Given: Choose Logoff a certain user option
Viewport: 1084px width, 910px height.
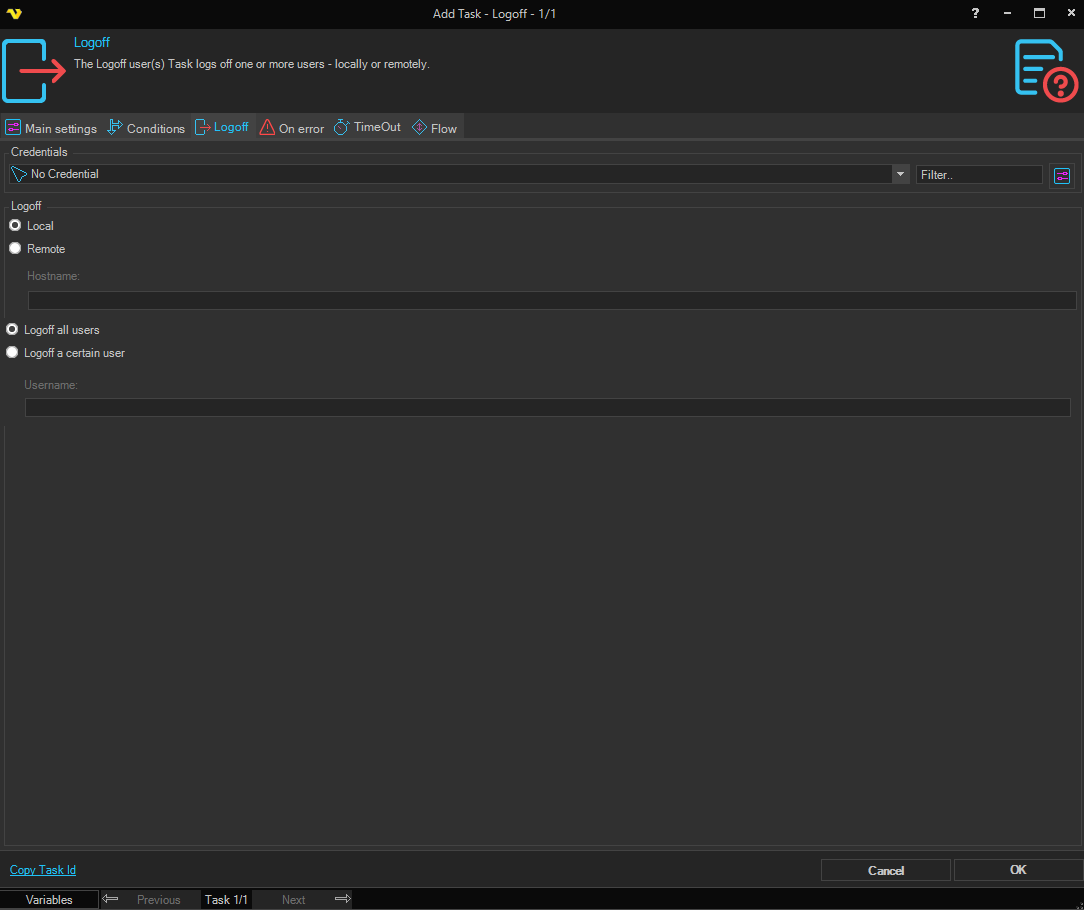Looking at the screenshot, I should [13, 353].
